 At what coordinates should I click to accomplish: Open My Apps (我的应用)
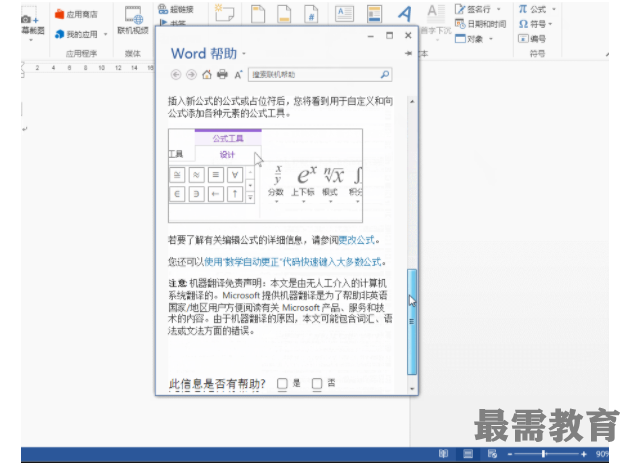(76, 34)
